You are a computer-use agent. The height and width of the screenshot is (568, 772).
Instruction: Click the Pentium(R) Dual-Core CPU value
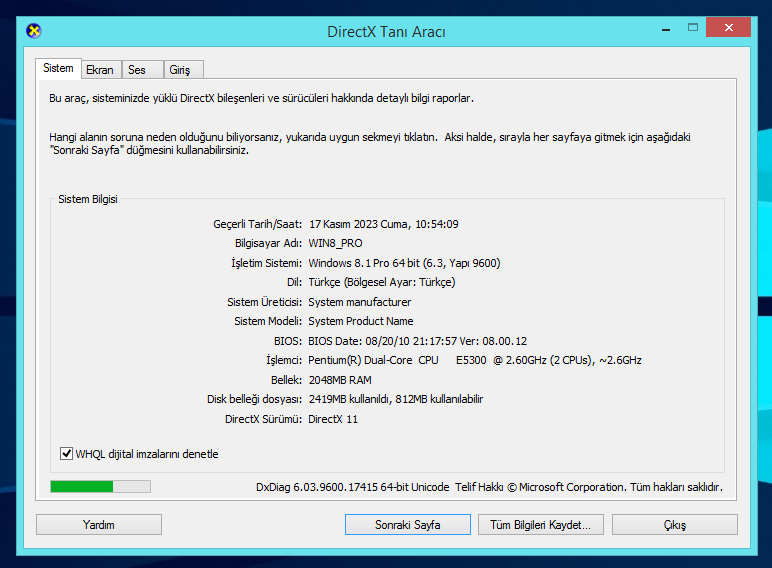475,360
